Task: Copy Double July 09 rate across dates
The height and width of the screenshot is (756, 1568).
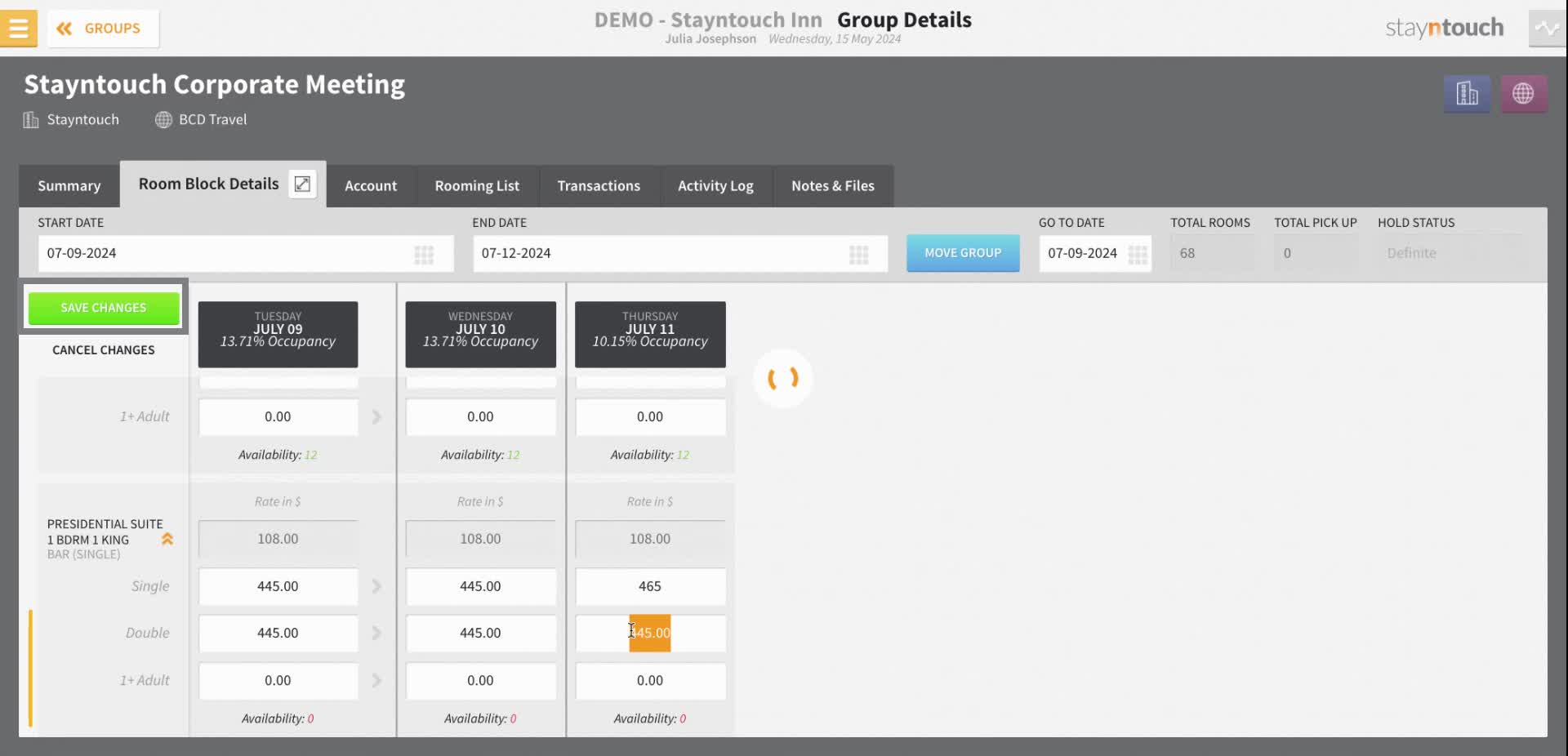Action: coord(376,634)
